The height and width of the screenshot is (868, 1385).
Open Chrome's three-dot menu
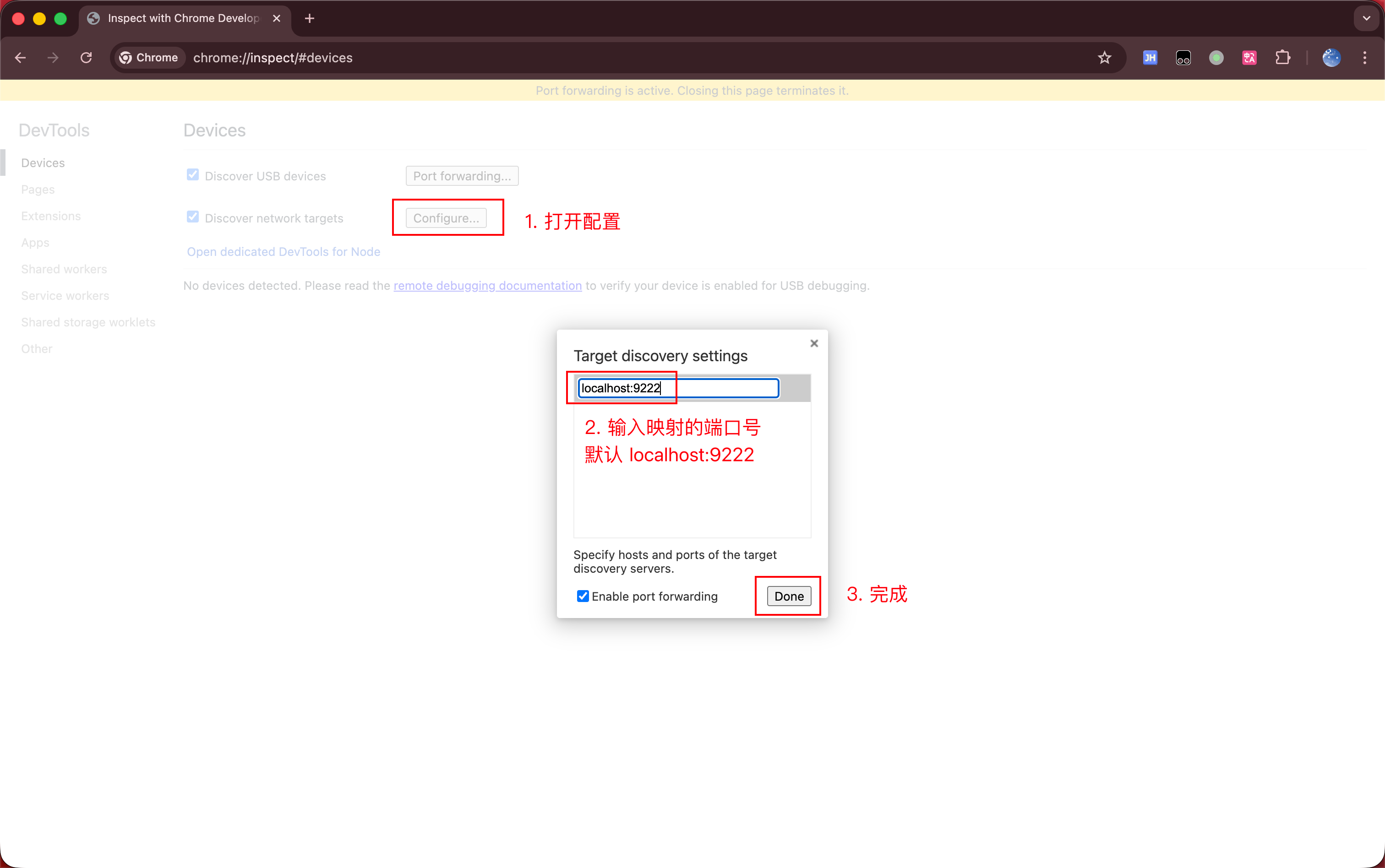1364,57
